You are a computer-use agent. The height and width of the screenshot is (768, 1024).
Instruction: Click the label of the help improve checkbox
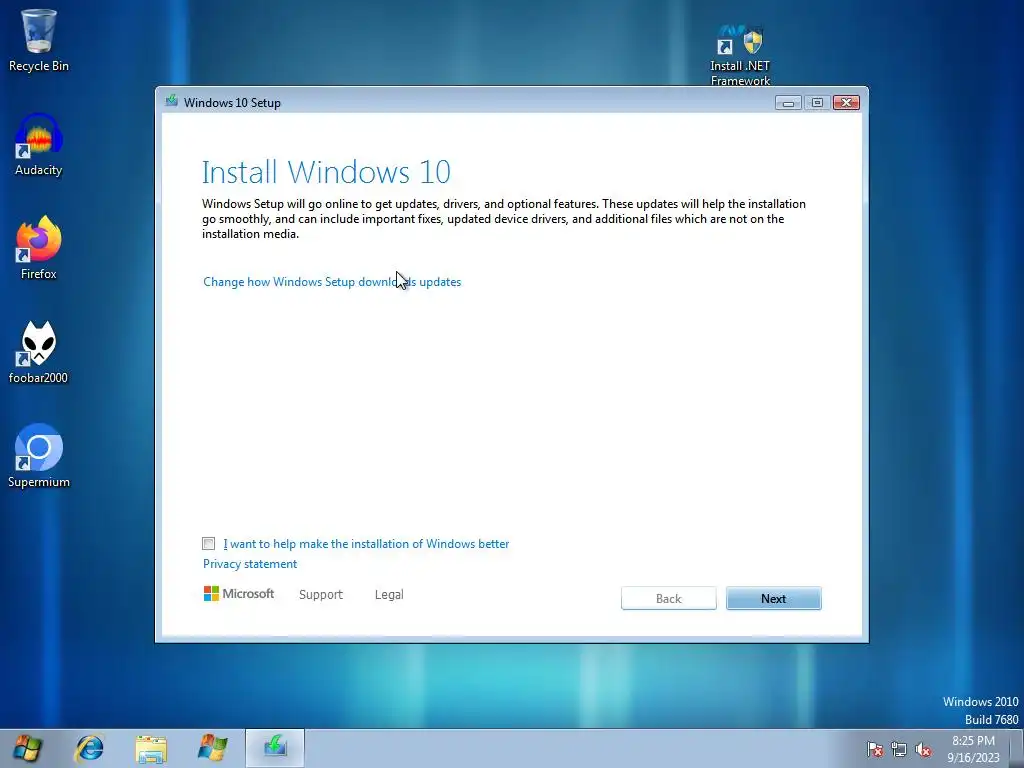tap(366, 543)
